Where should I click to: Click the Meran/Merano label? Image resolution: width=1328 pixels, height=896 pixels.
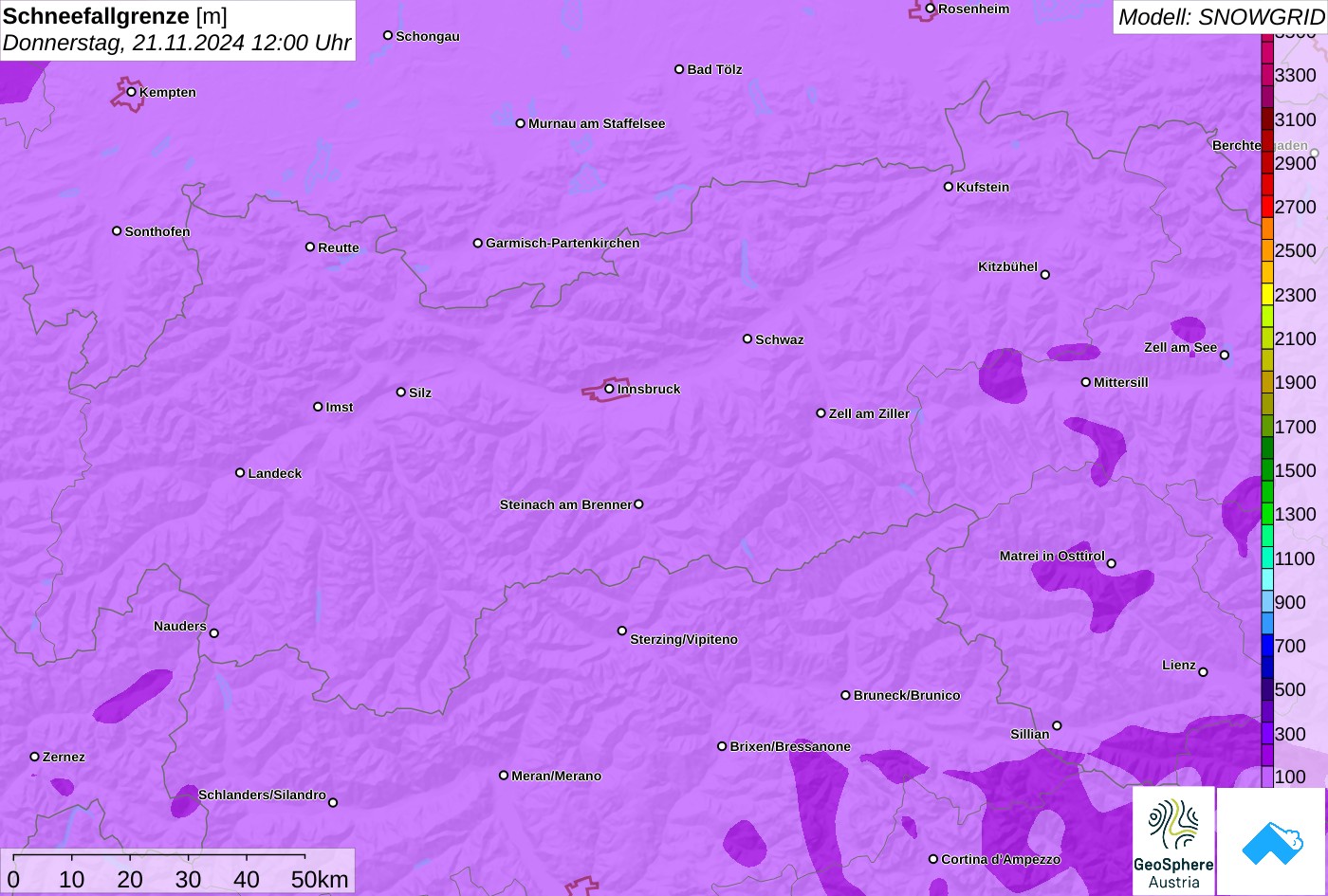pyautogui.click(x=557, y=777)
